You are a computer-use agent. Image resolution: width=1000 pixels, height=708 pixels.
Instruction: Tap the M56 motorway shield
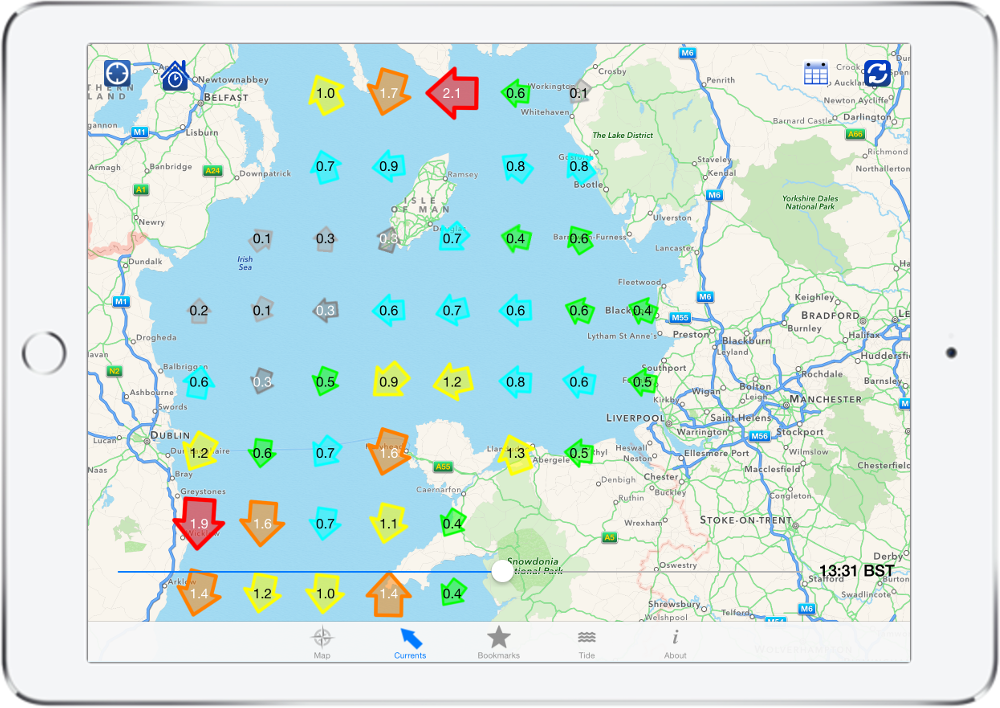(760, 436)
